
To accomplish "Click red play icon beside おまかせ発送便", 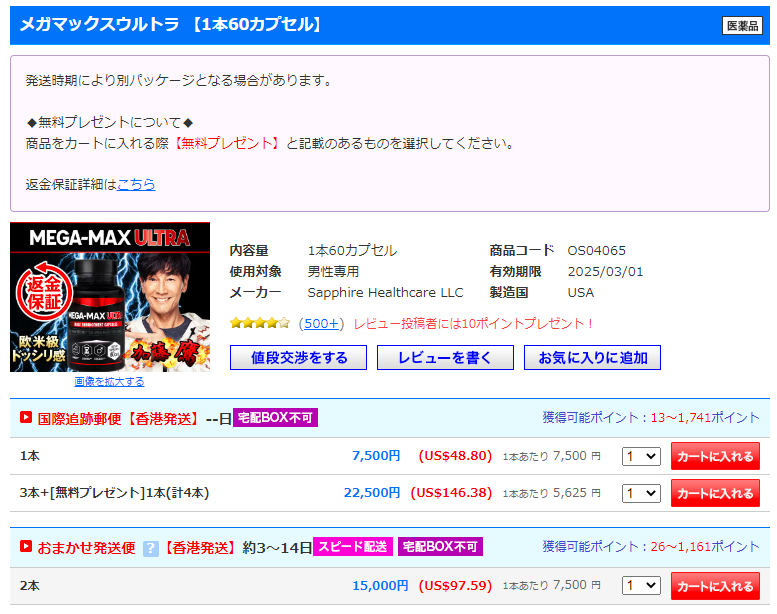I will tap(26, 547).
